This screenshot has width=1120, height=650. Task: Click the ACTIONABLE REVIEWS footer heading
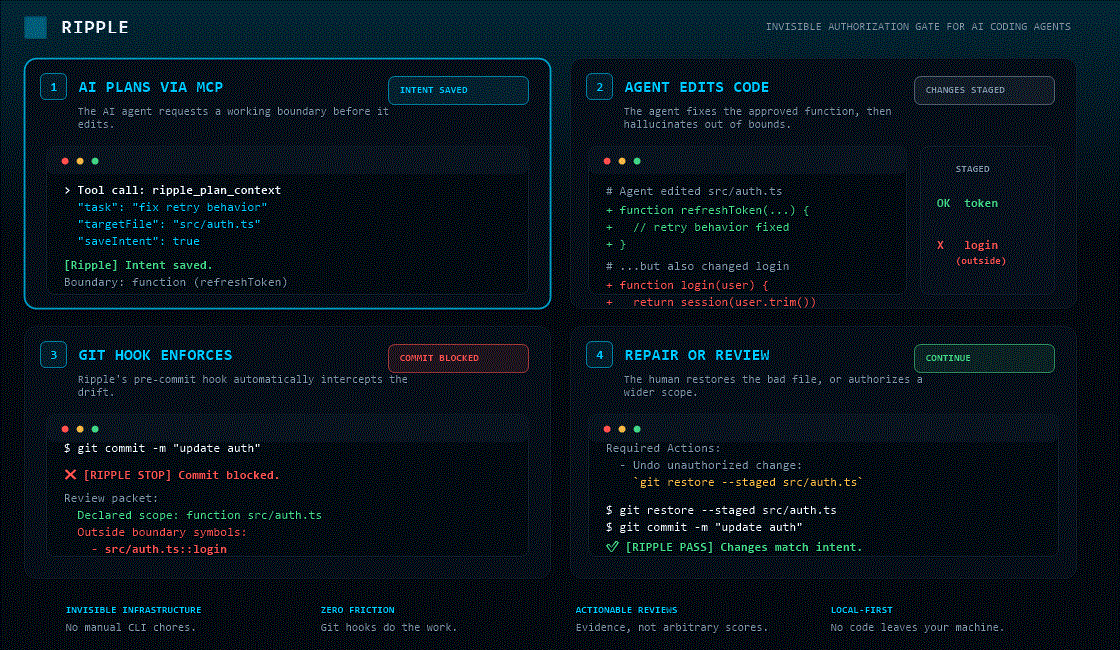pos(626,610)
